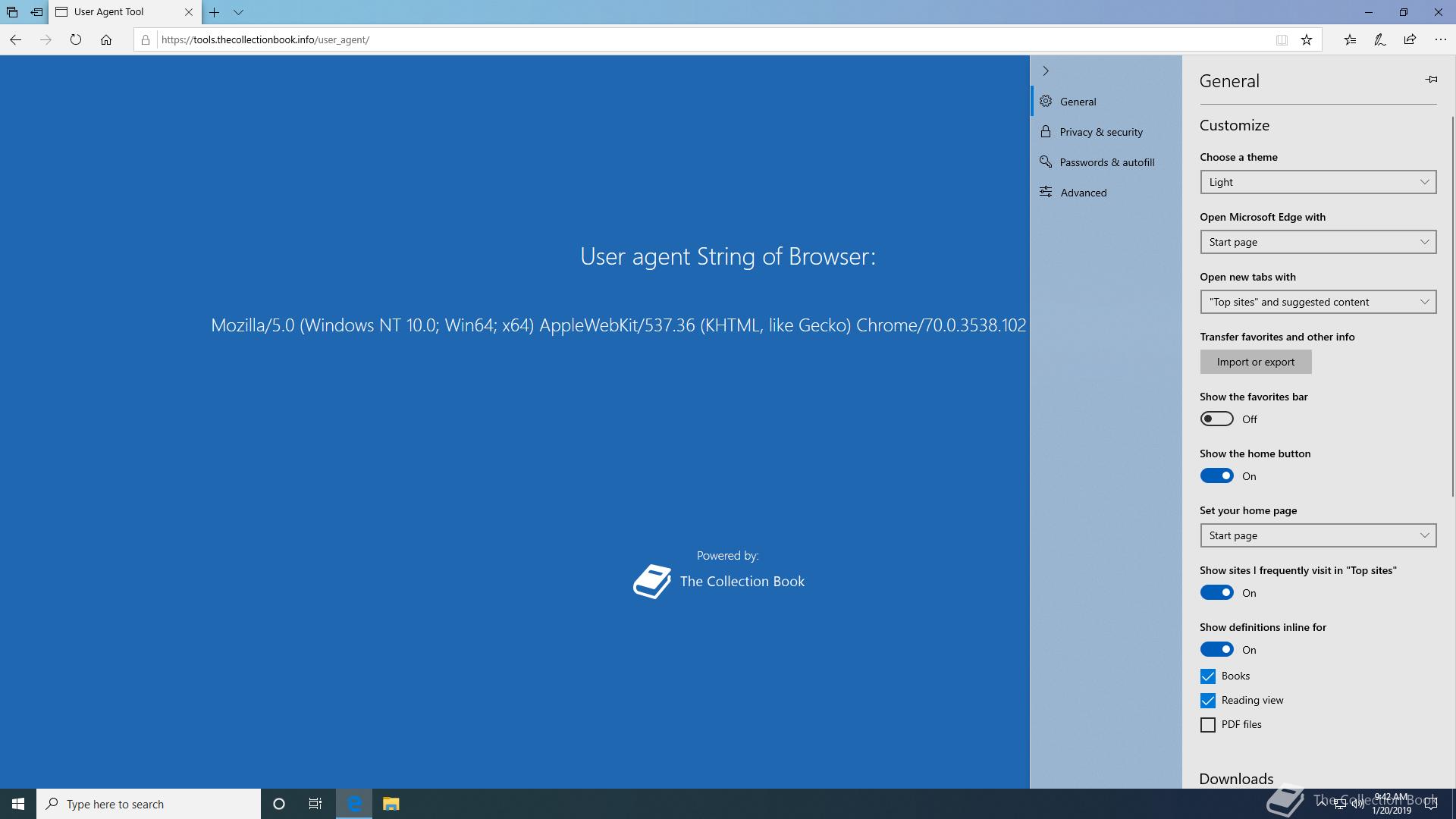This screenshot has width=1456, height=819.
Task: Close the User Agent Tool tab
Action: (189, 12)
